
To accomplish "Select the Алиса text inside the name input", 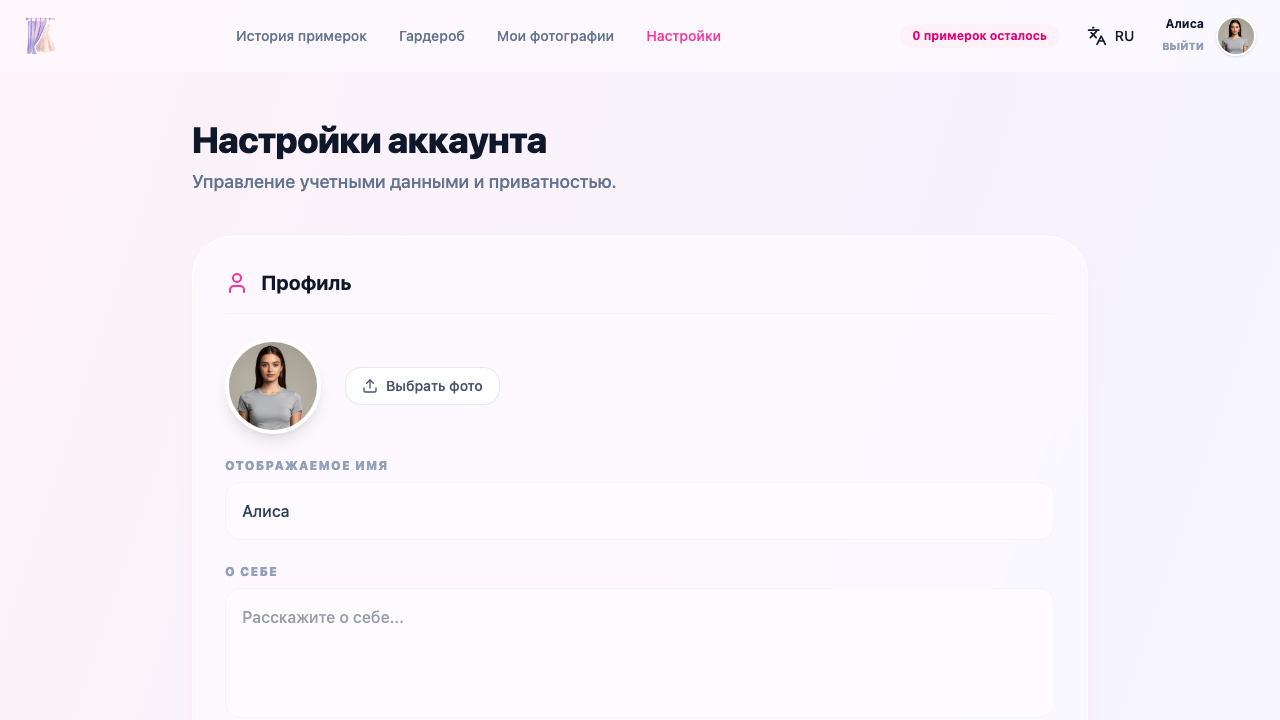I will click(264, 511).
